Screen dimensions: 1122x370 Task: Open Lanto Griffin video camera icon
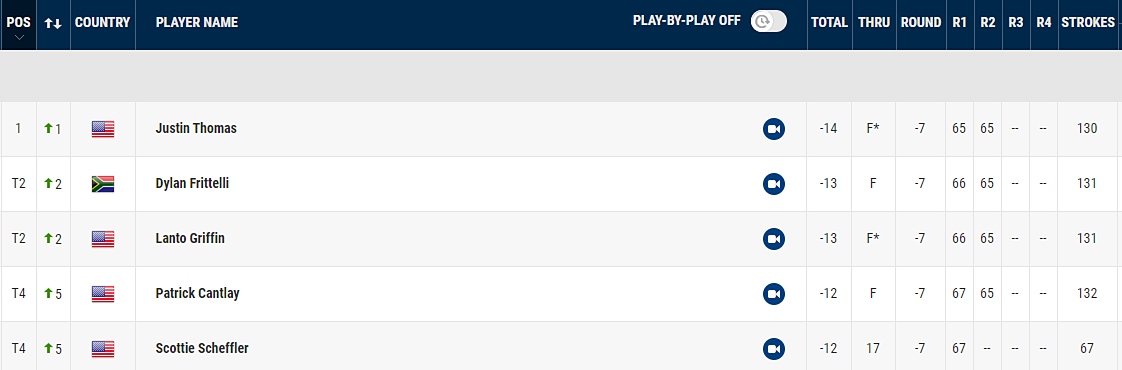click(x=774, y=239)
